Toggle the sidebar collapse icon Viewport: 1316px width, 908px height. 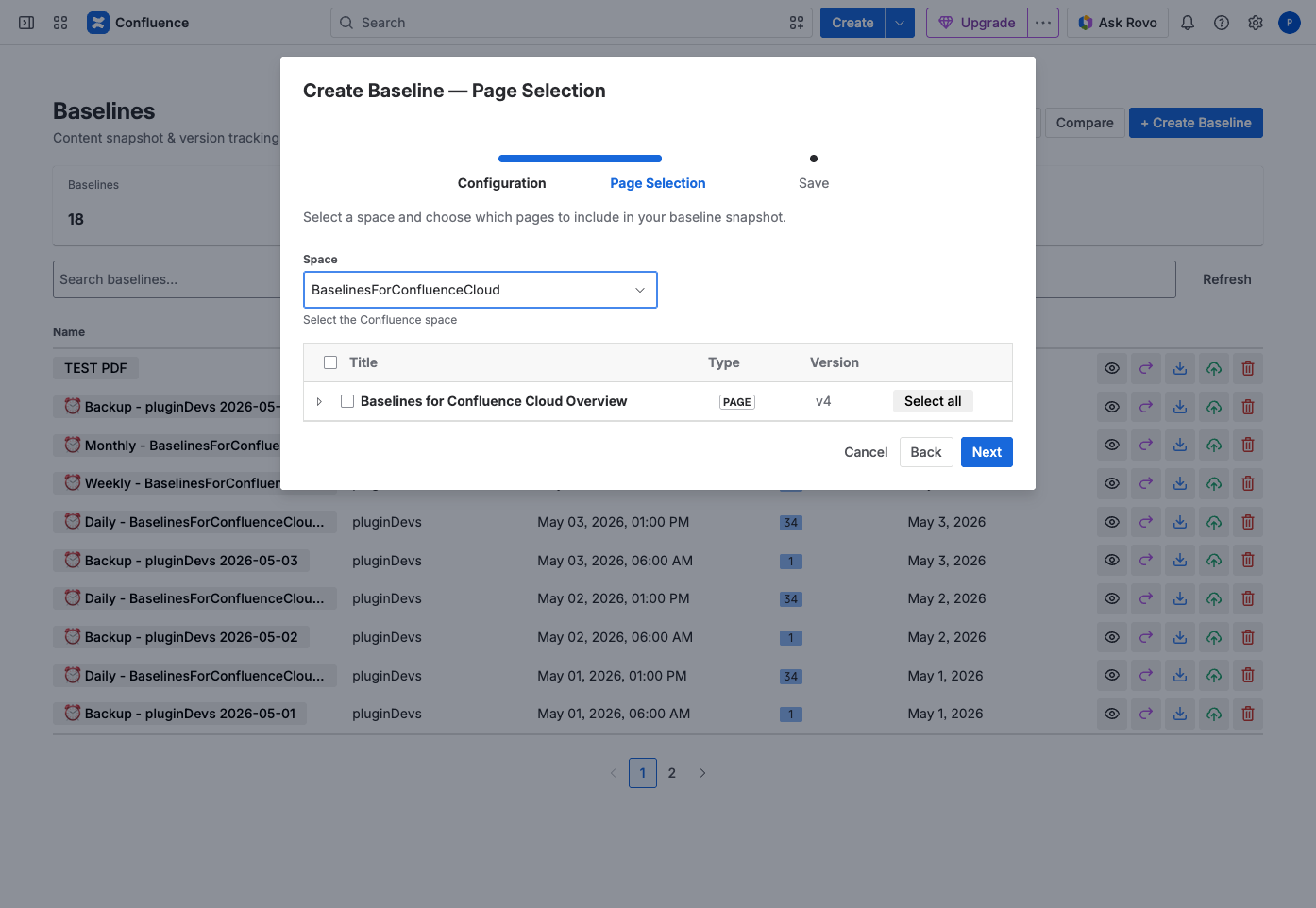point(26,23)
